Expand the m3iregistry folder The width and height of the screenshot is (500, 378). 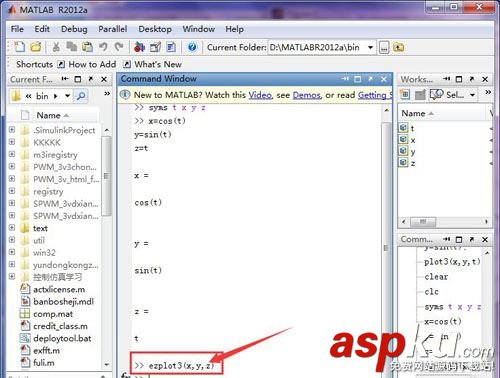coord(12,154)
